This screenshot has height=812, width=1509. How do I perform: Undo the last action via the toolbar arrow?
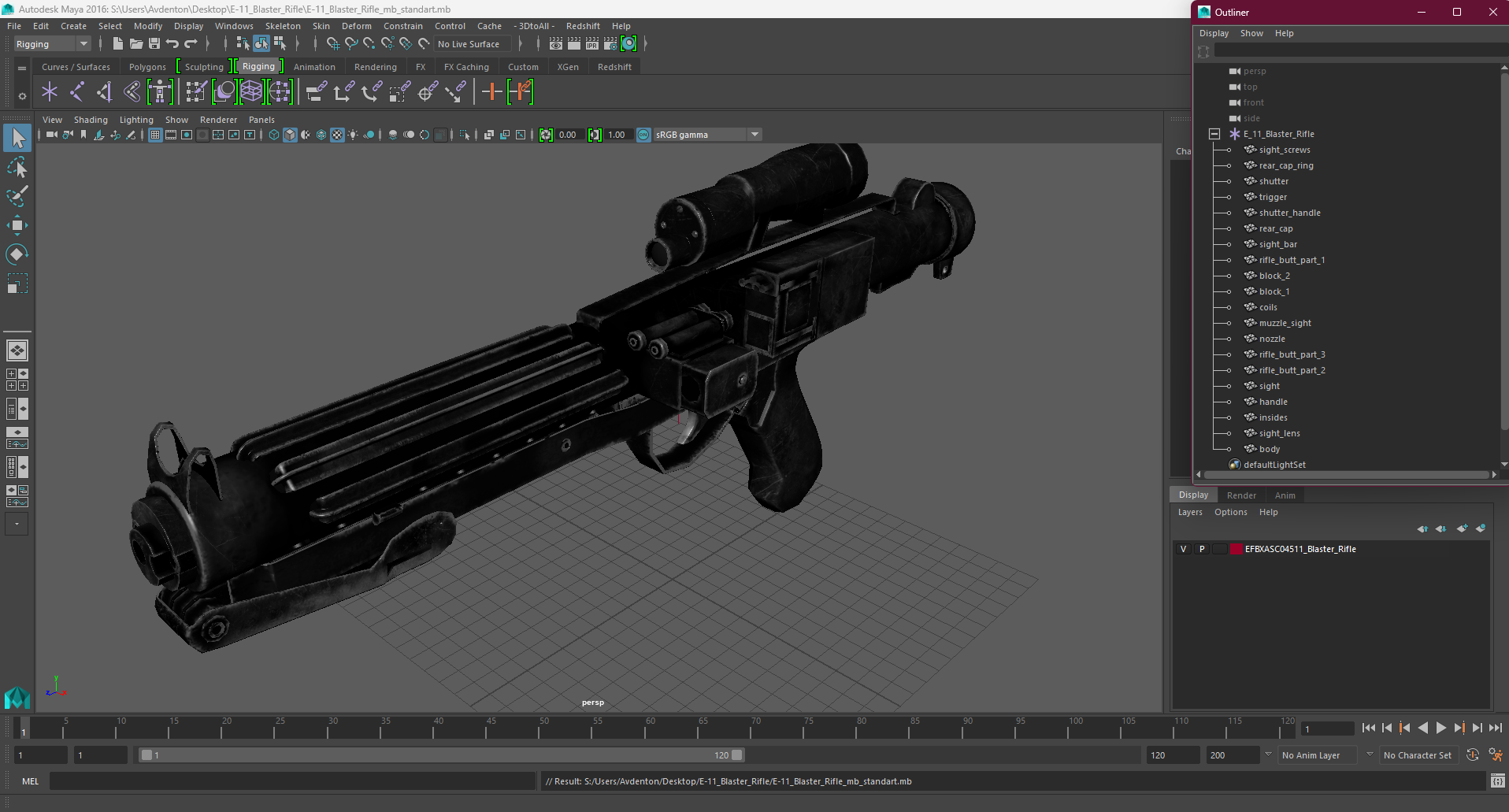point(172,44)
